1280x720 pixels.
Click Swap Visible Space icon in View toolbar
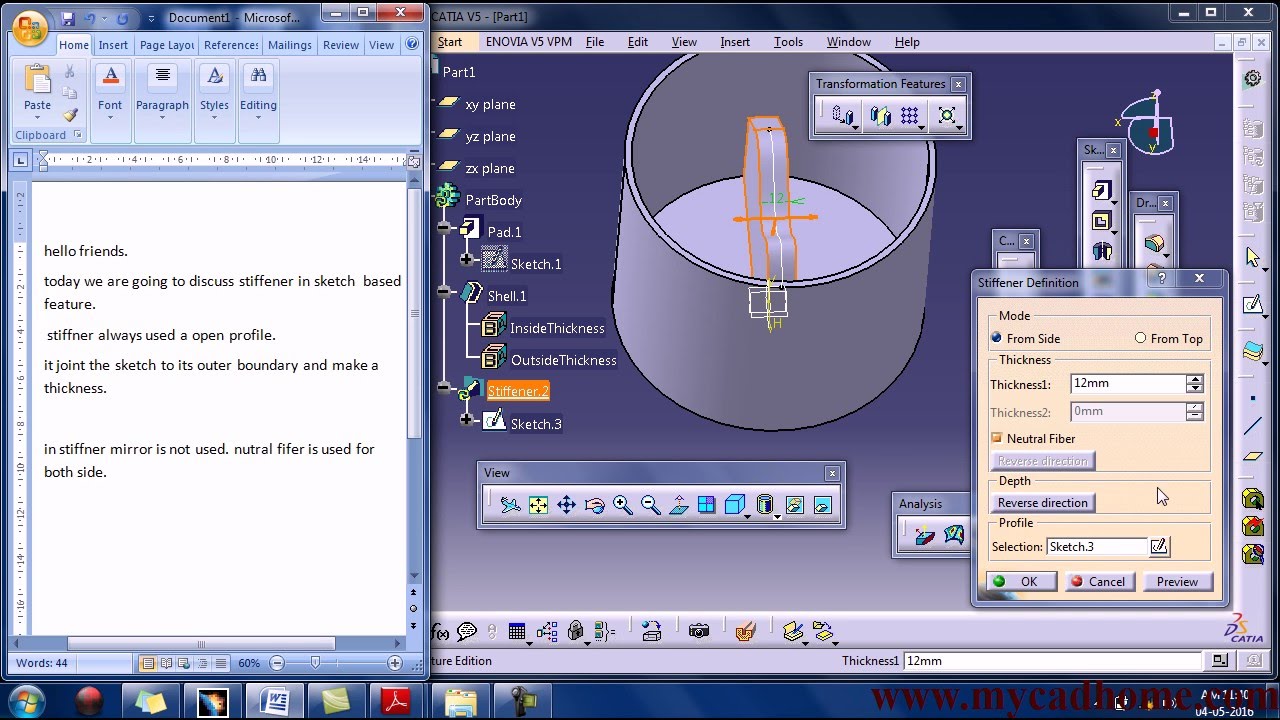click(x=823, y=506)
